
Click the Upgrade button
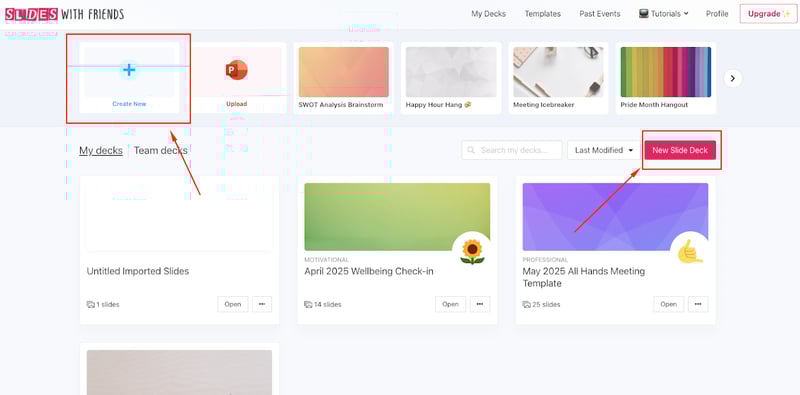(768, 14)
